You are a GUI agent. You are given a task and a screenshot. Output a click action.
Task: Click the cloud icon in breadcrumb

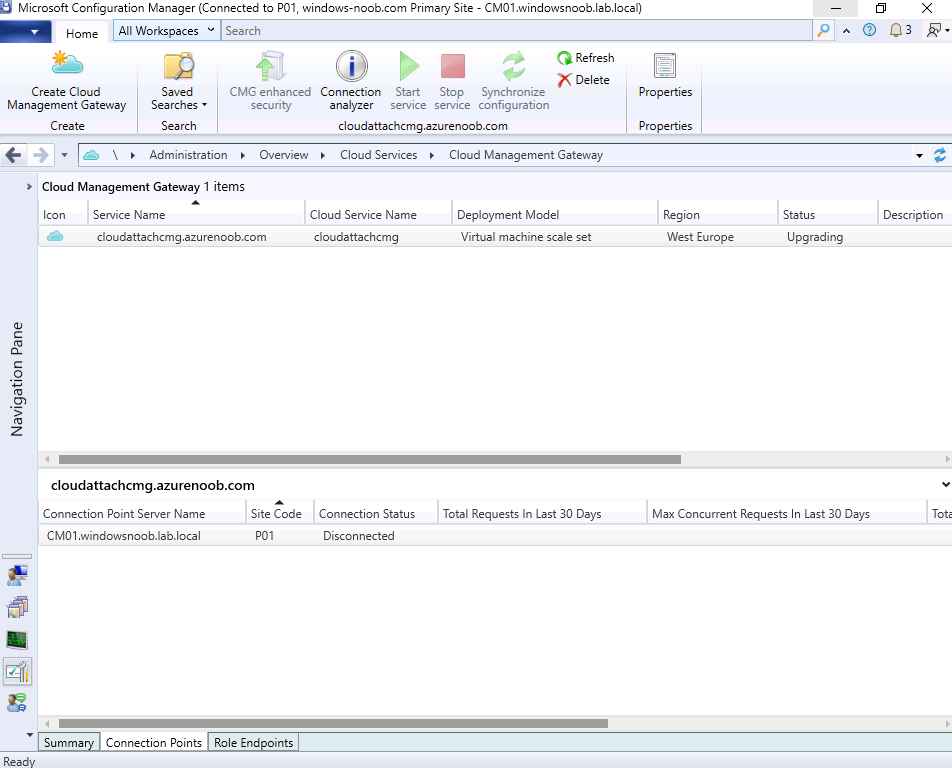click(x=91, y=155)
